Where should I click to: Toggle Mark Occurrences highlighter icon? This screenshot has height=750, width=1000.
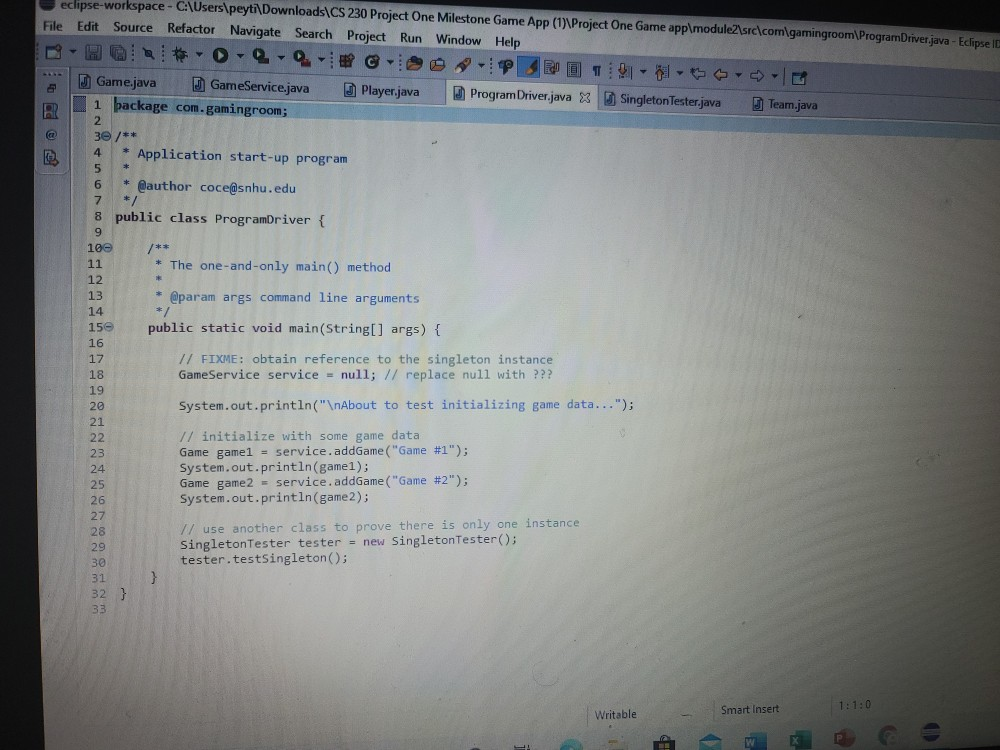[x=527, y=68]
